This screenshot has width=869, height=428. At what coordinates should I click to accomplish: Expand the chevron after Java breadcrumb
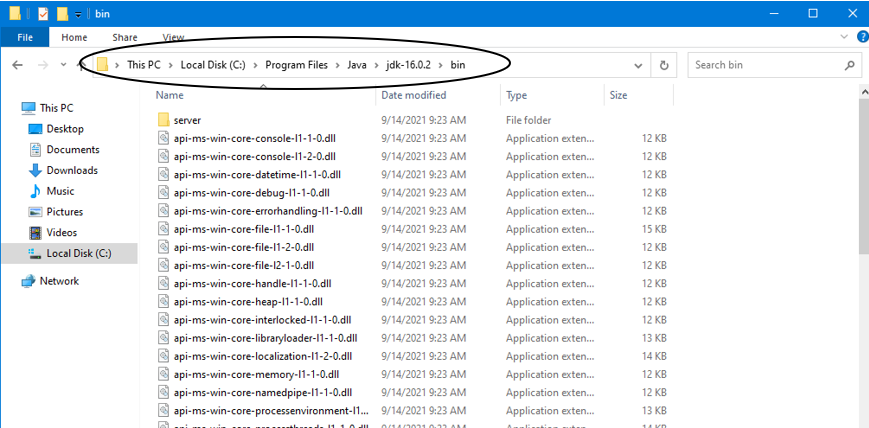coord(376,65)
